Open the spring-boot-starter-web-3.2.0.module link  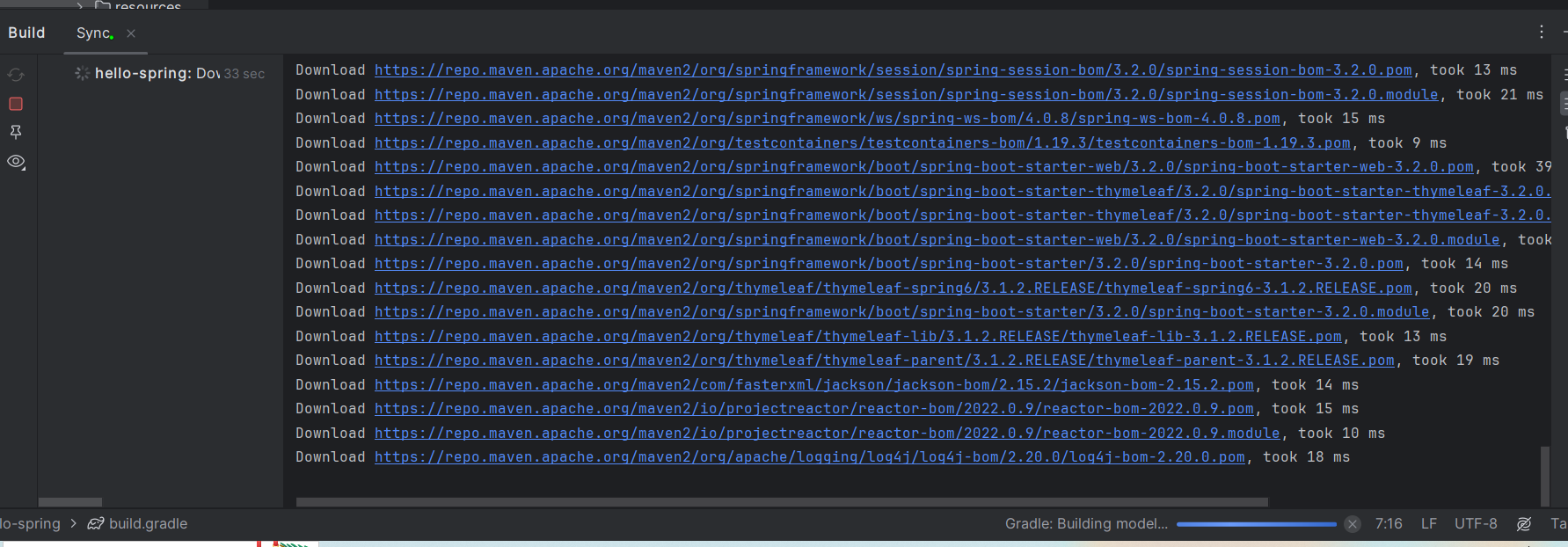click(x=937, y=240)
